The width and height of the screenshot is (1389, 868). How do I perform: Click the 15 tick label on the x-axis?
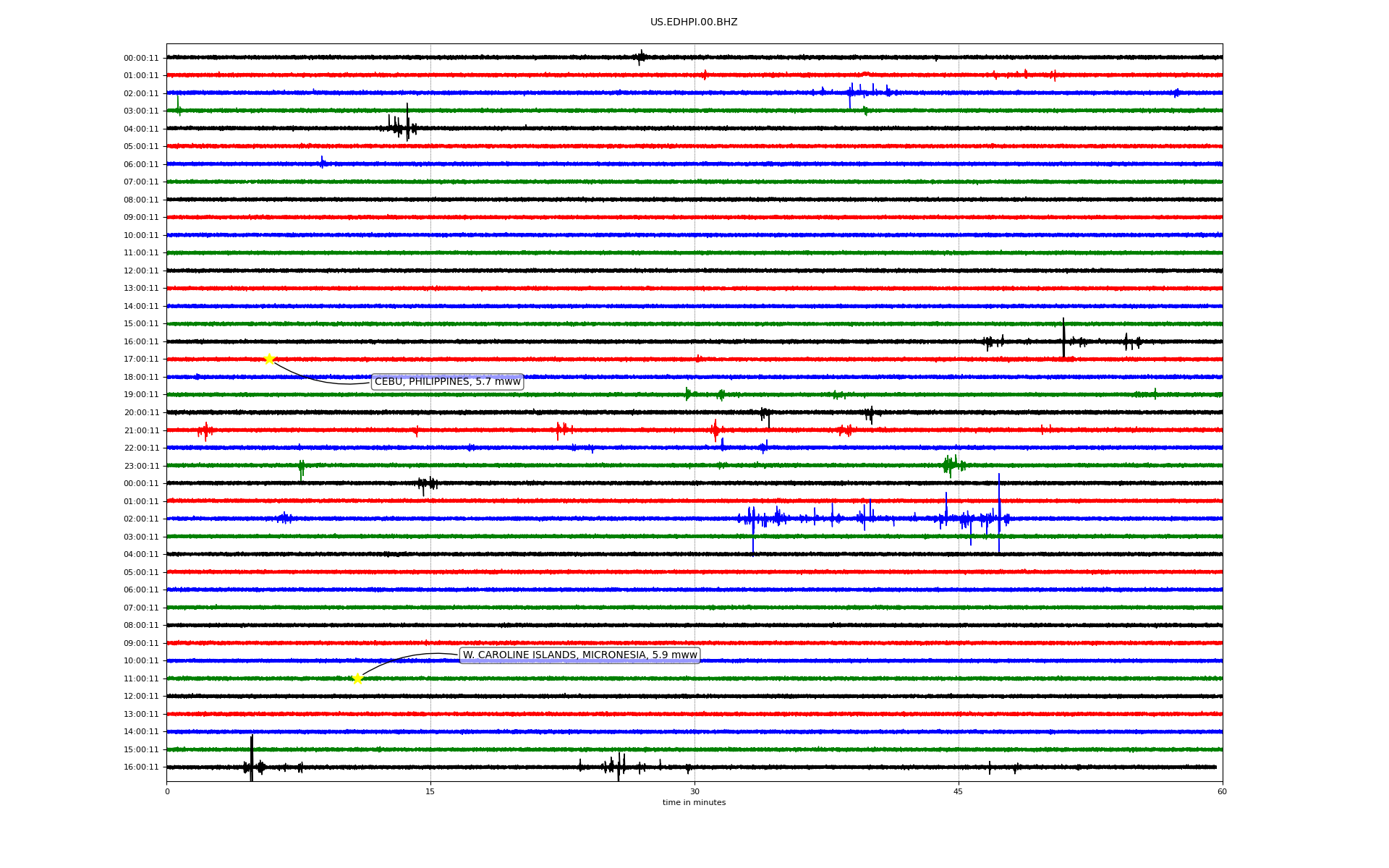point(430,792)
